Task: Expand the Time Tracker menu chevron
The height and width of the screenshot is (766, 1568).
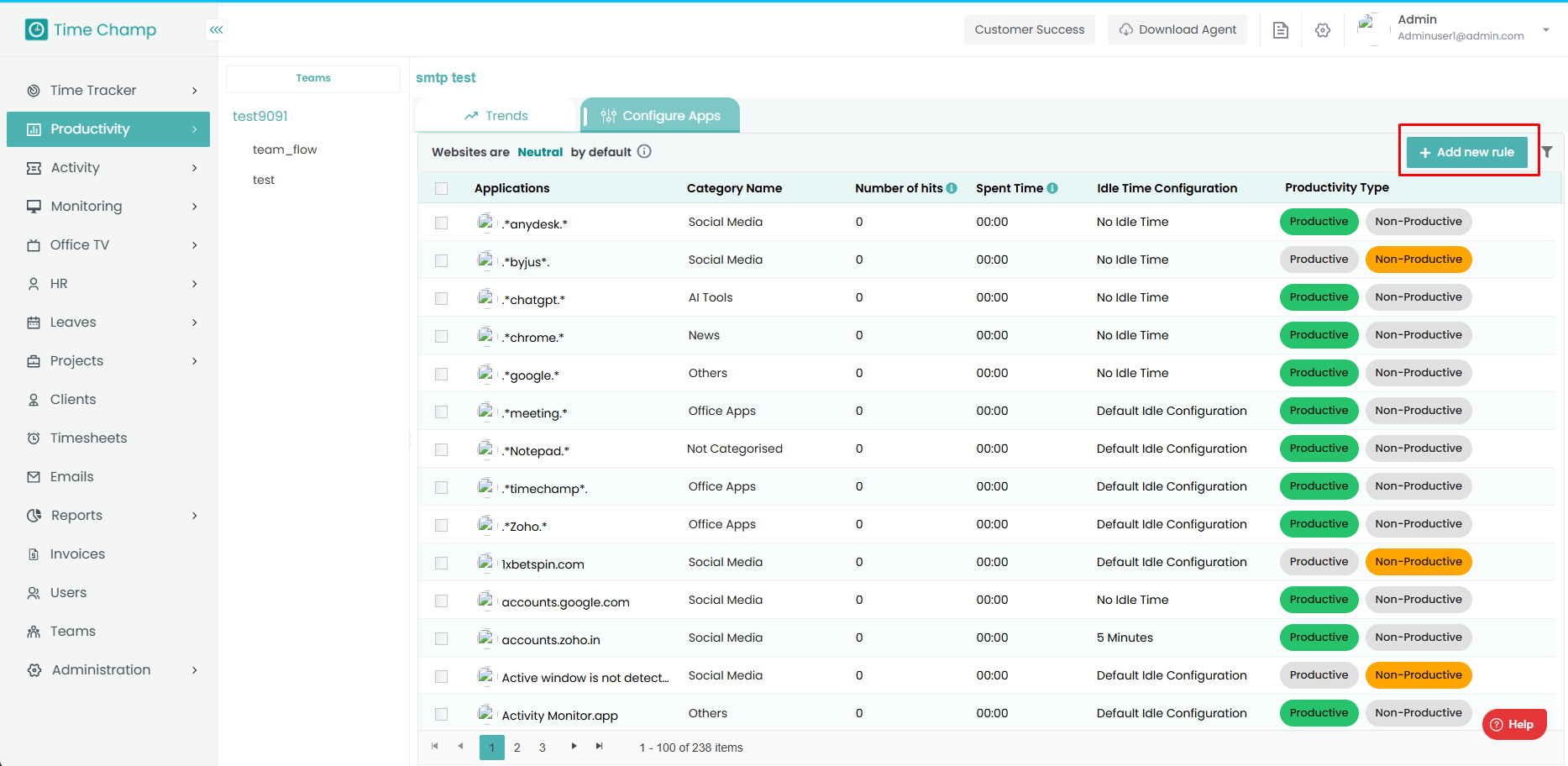Action: (x=194, y=91)
